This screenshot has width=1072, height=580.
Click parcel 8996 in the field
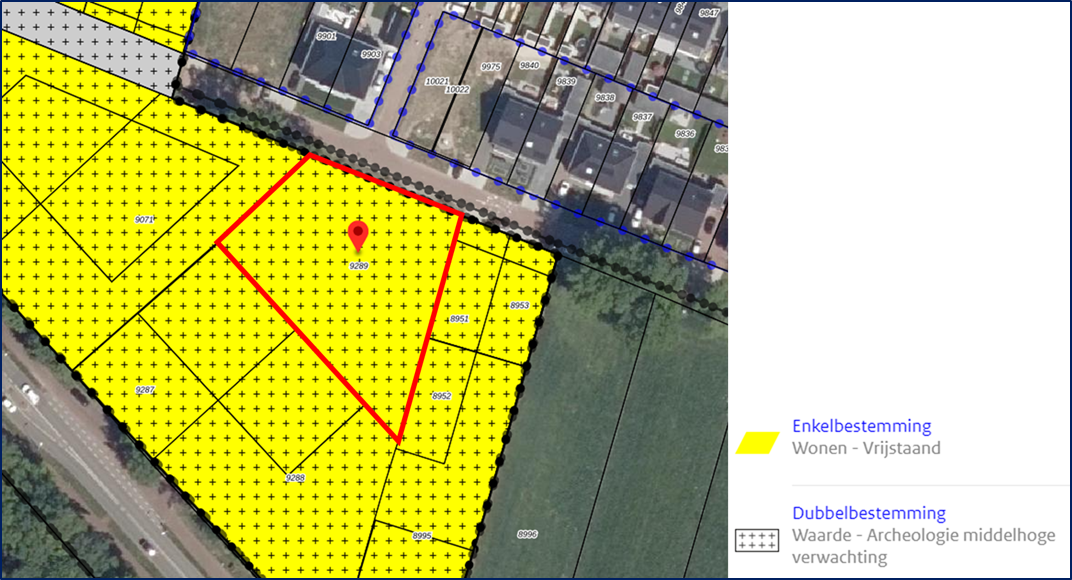click(x=527, y=534)
